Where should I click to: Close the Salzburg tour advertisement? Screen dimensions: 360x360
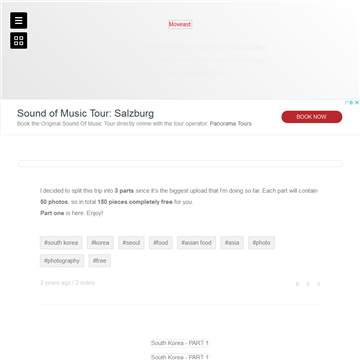coord(356,103)
